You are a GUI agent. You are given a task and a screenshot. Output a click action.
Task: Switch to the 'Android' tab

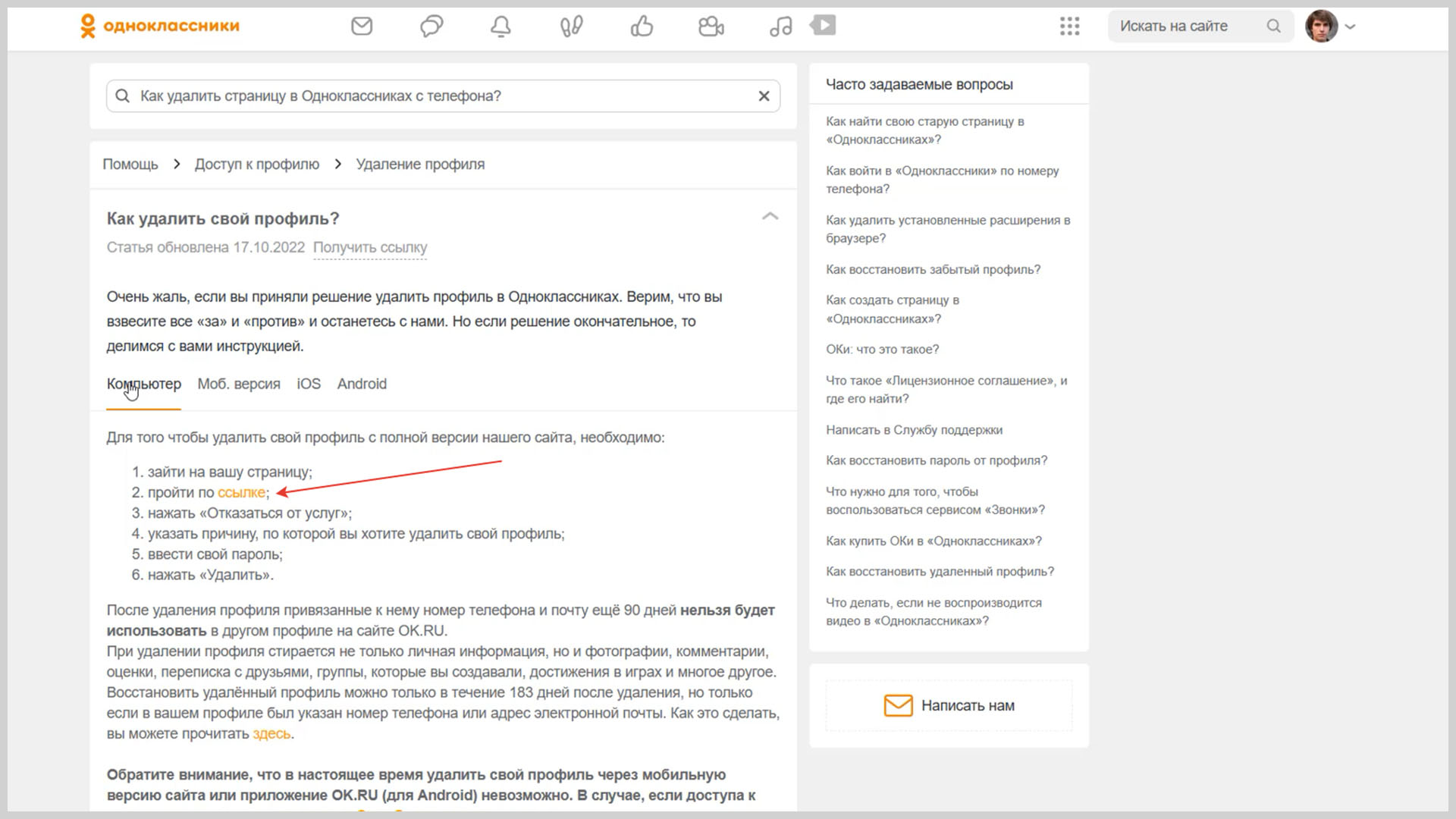click(x=362, y=384)
